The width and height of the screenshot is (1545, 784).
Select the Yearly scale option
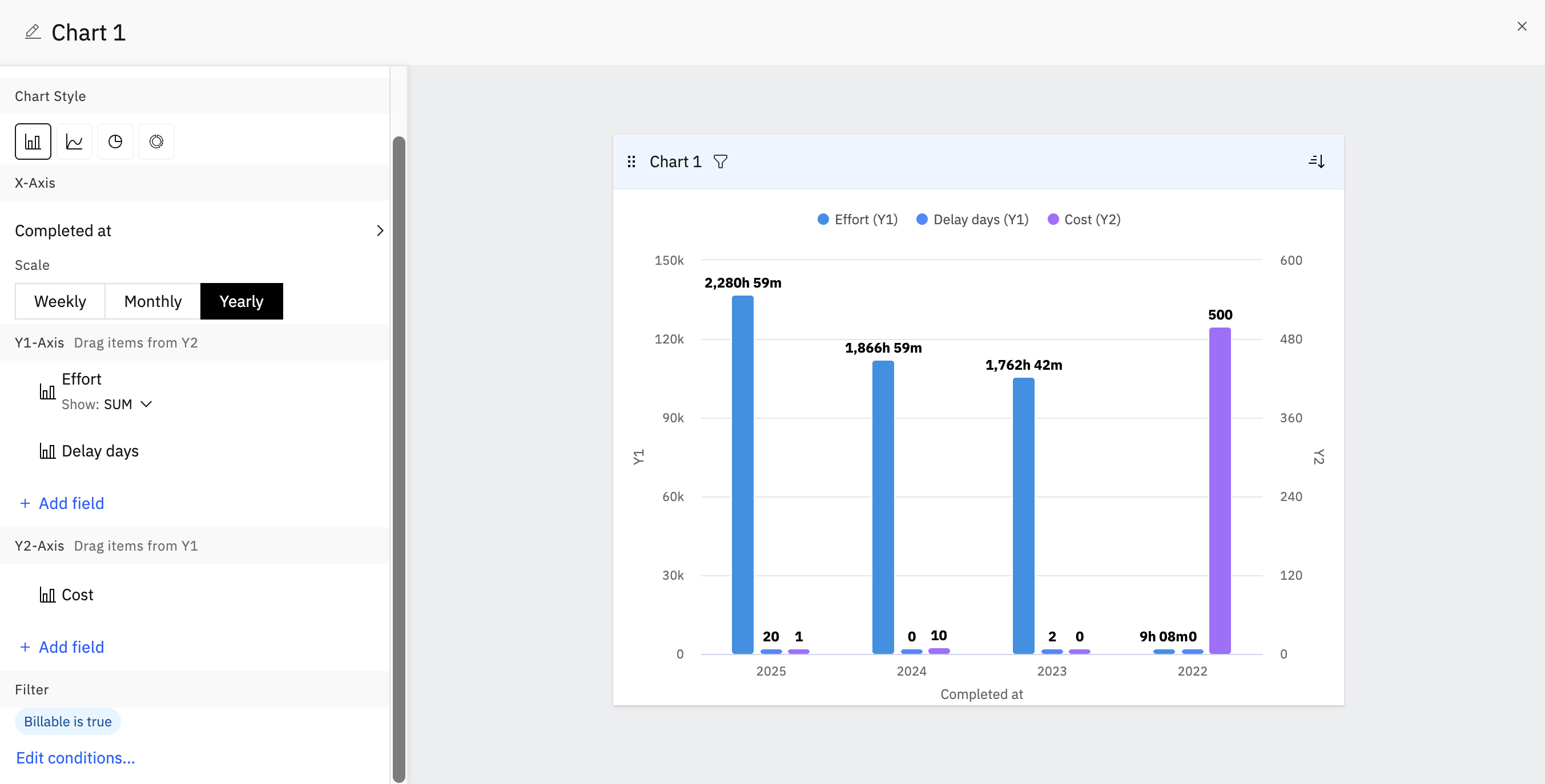pyautogui.click(x=241, y=301)
